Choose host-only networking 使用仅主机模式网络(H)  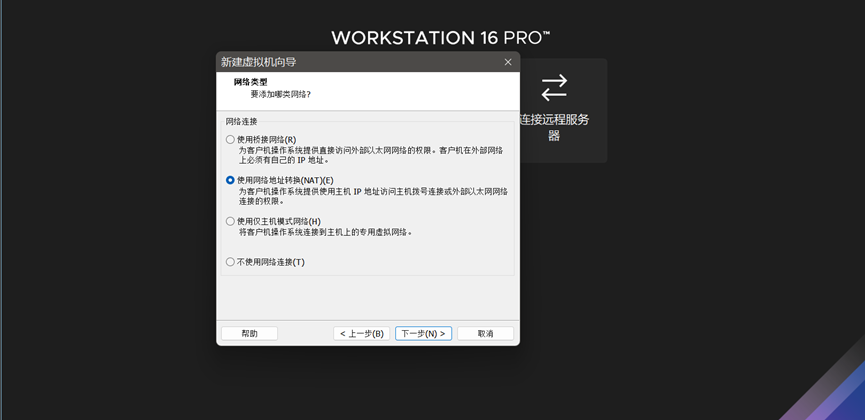273,221
